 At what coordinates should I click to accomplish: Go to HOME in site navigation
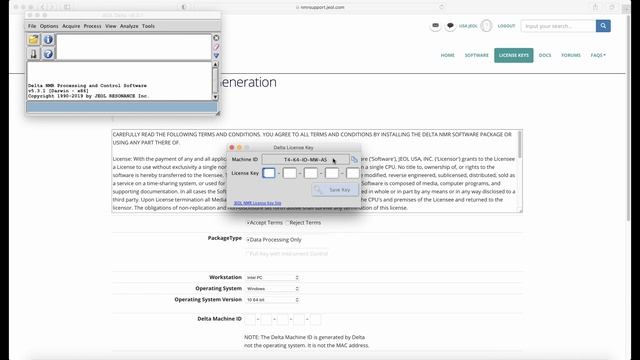[447, 55]
